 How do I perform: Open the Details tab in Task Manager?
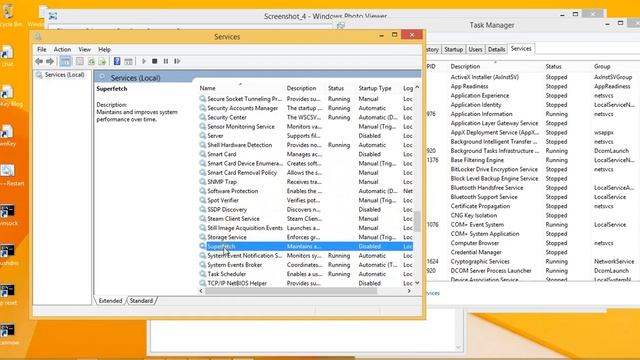496,49
